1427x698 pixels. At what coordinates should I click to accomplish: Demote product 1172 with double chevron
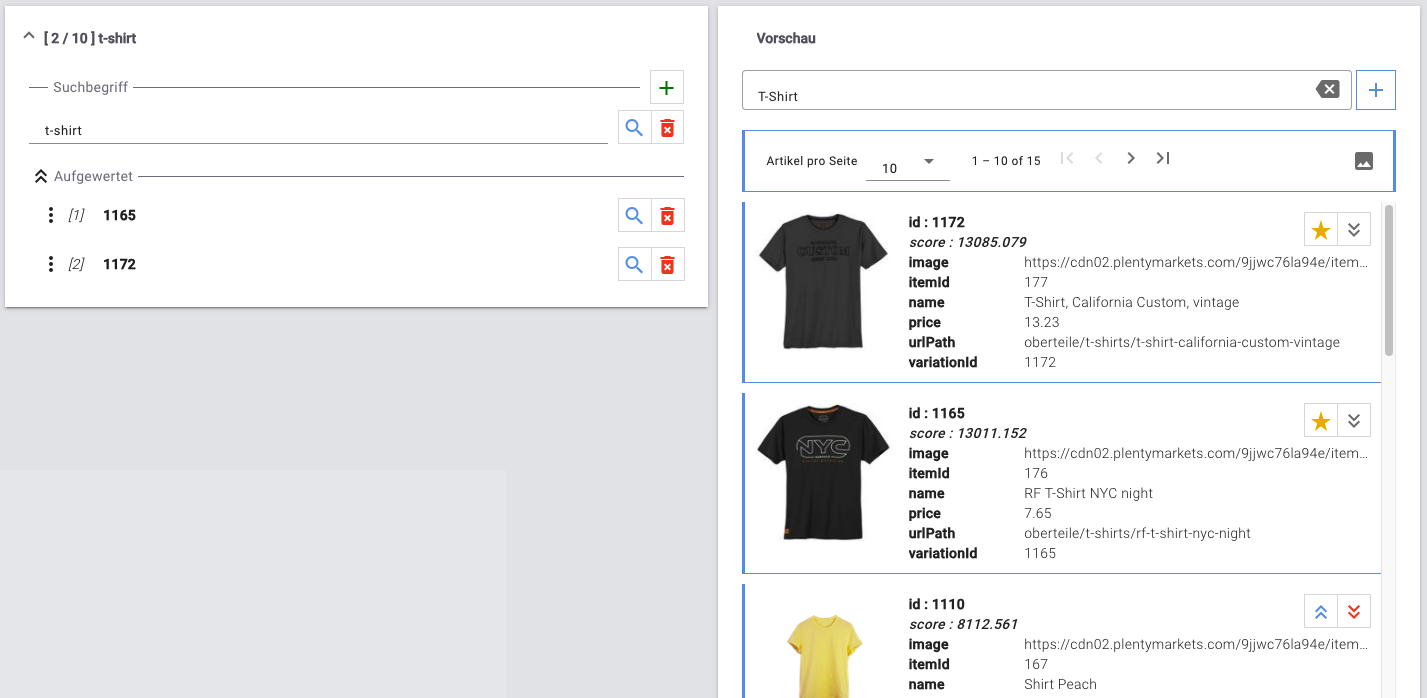coord(1354,230)
